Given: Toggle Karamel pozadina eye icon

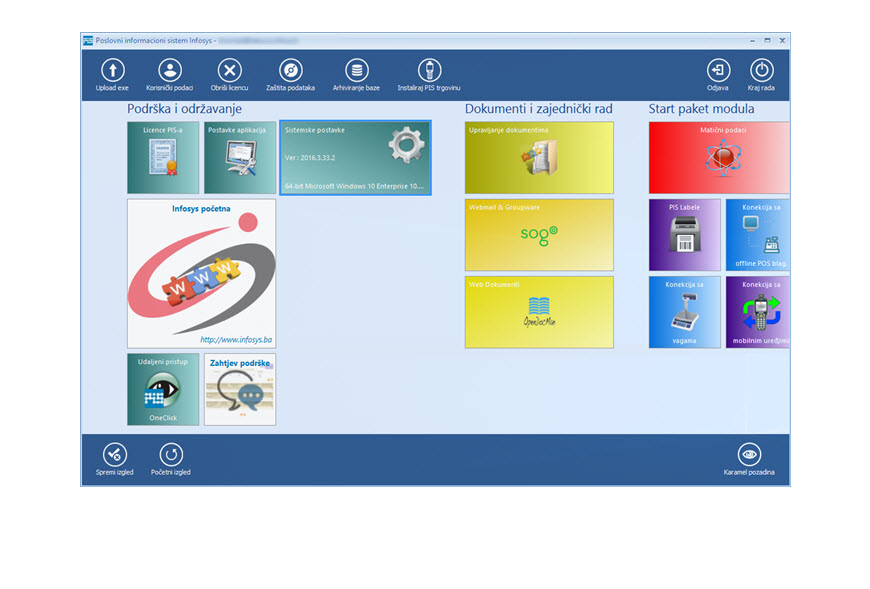Looking at the screenshot, I should click(749, 455).
